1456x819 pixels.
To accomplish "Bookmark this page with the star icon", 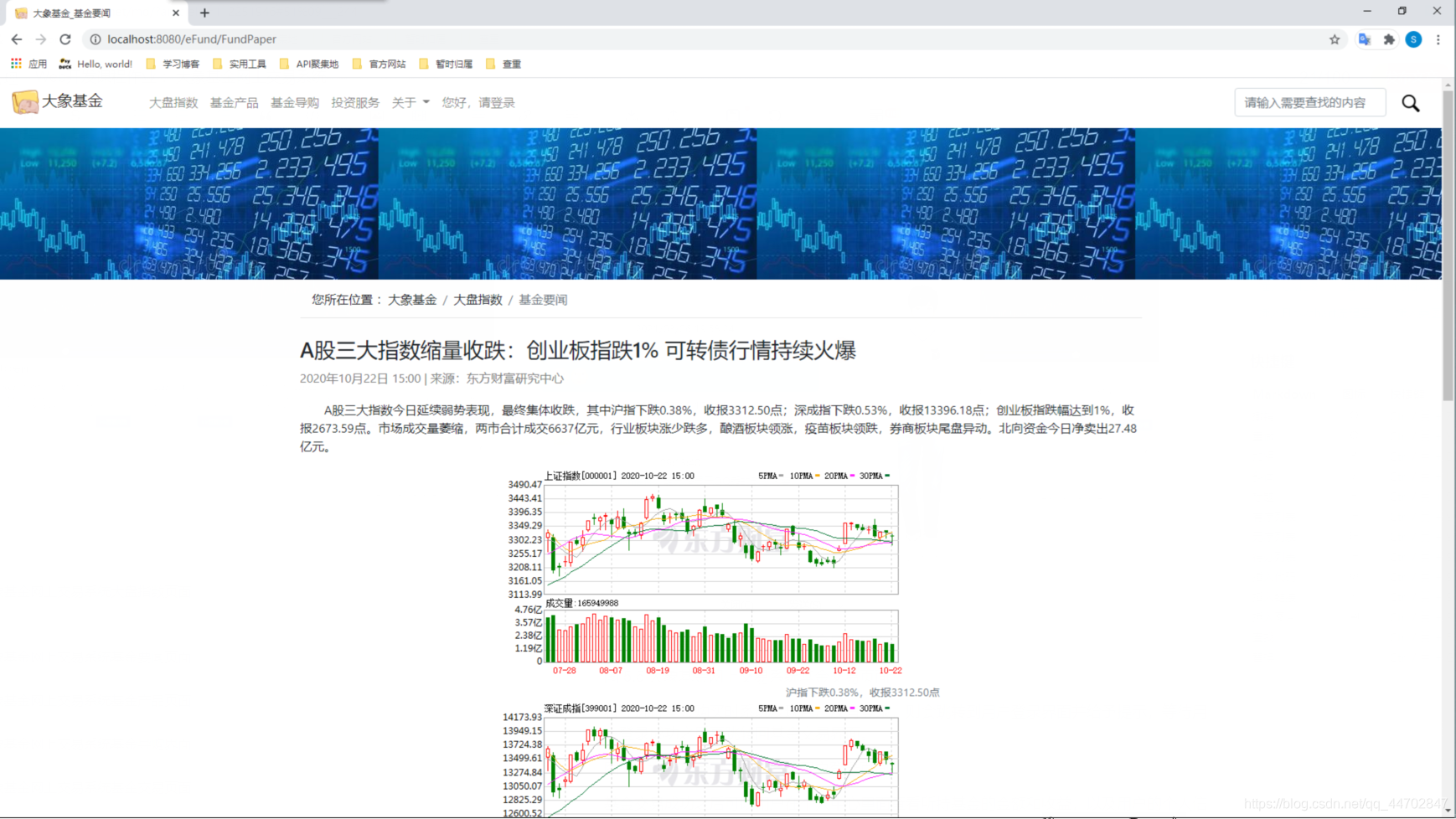I will coord(1335,39).
